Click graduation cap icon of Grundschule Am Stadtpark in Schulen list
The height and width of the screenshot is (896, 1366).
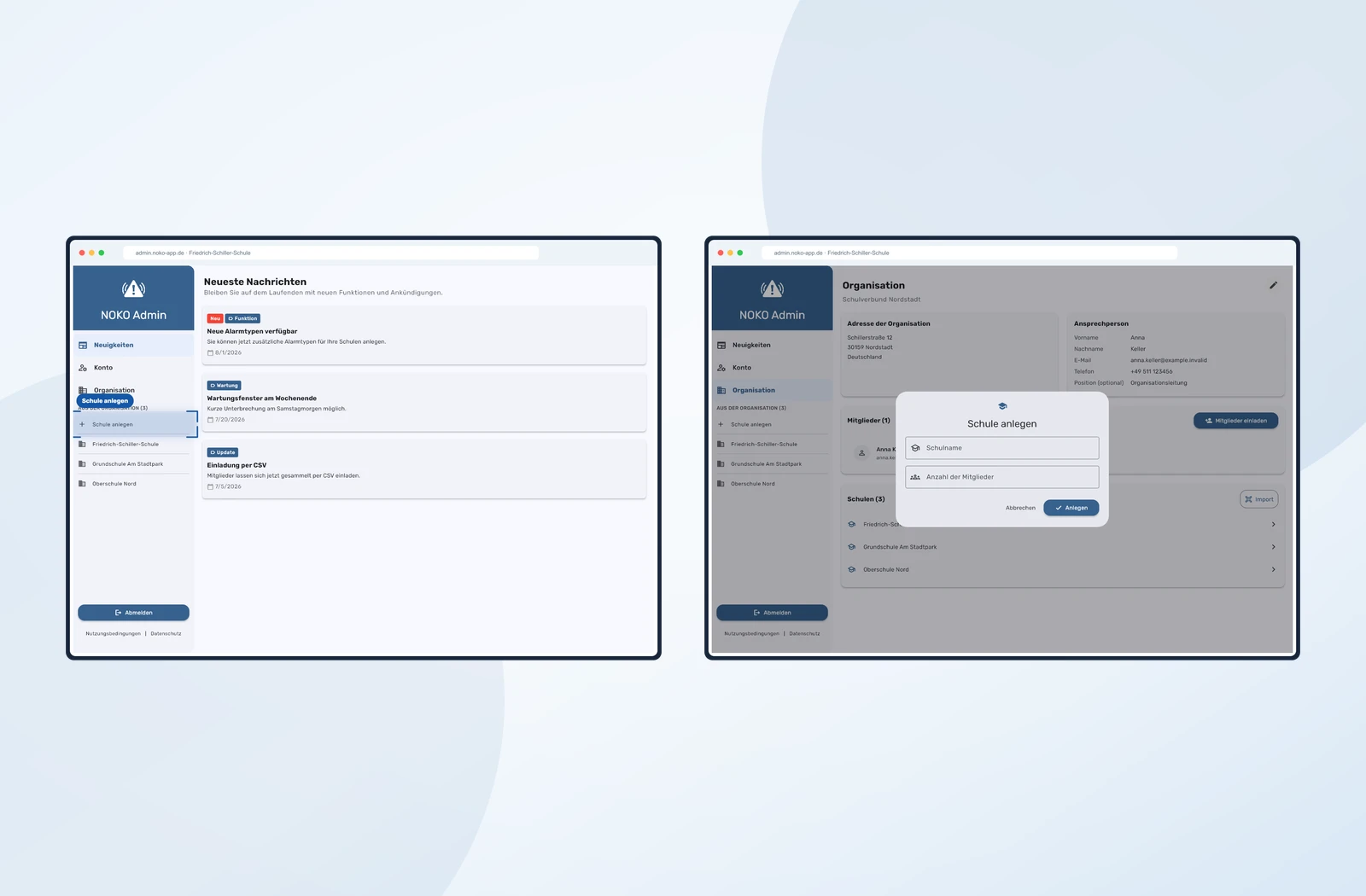click(851, 547)
